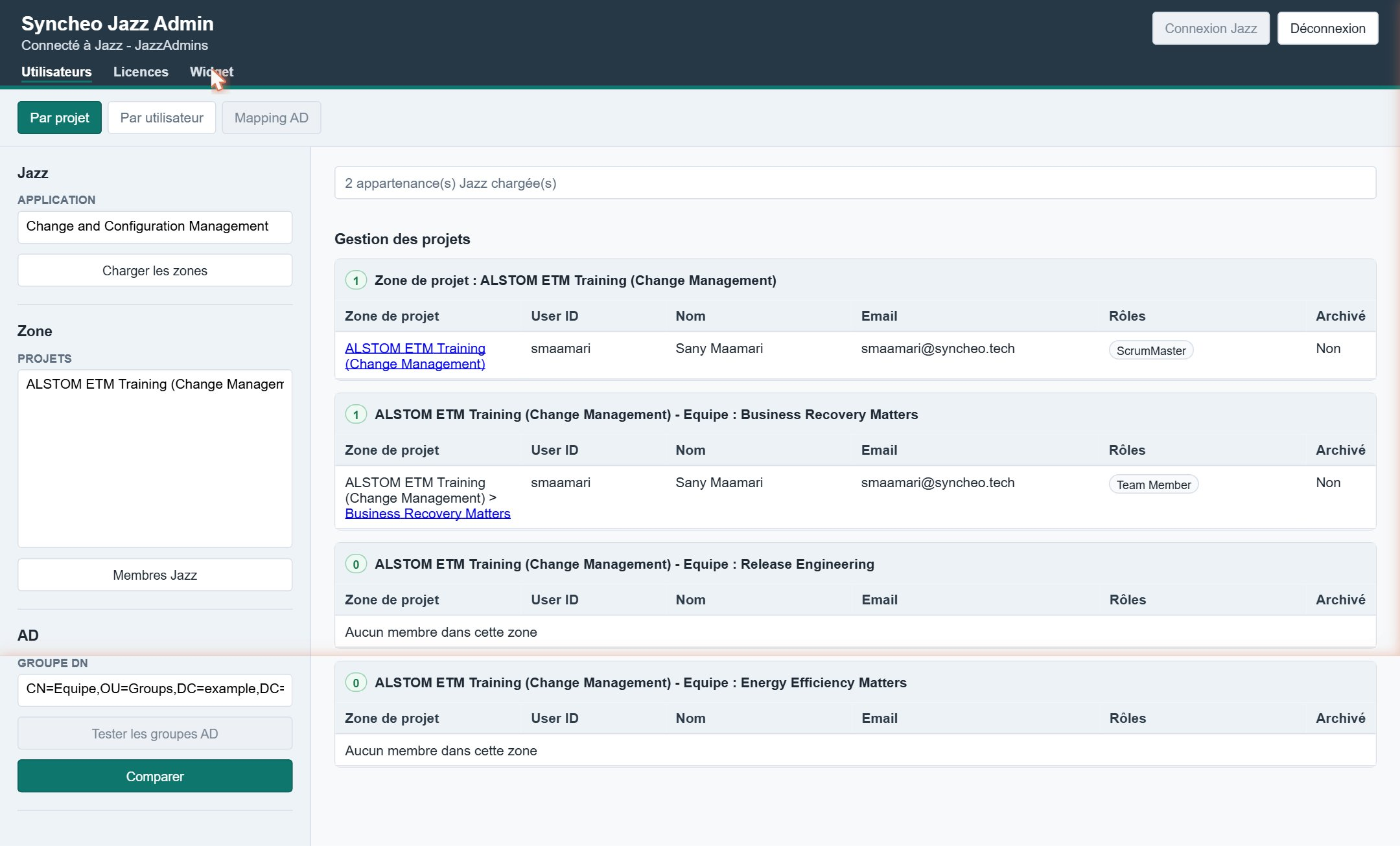Viewport: 1400px width, 846px height.
Task: Click the Team Member role badge
Action: click(x=1154, y=485)
